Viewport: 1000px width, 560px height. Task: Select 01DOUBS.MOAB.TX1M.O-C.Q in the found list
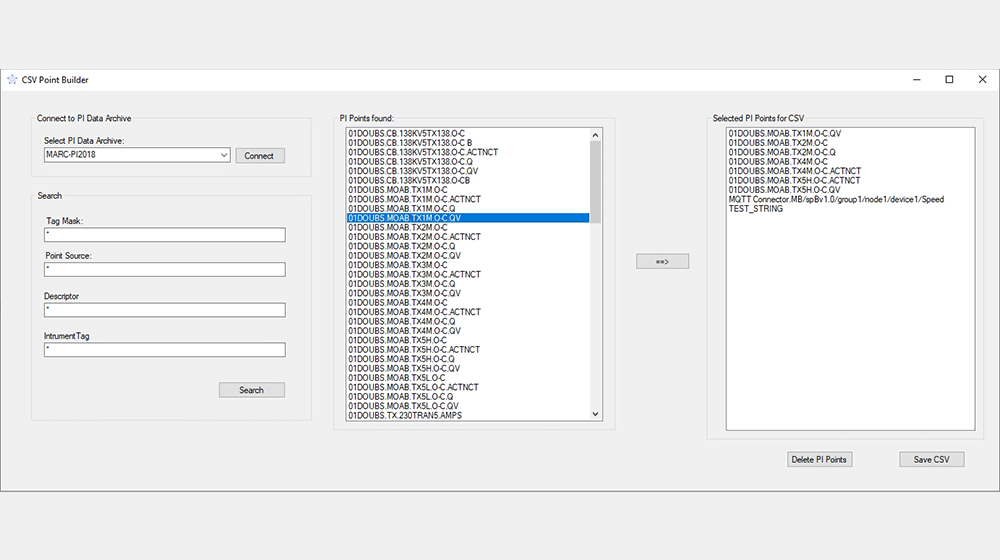pos(468,209)
